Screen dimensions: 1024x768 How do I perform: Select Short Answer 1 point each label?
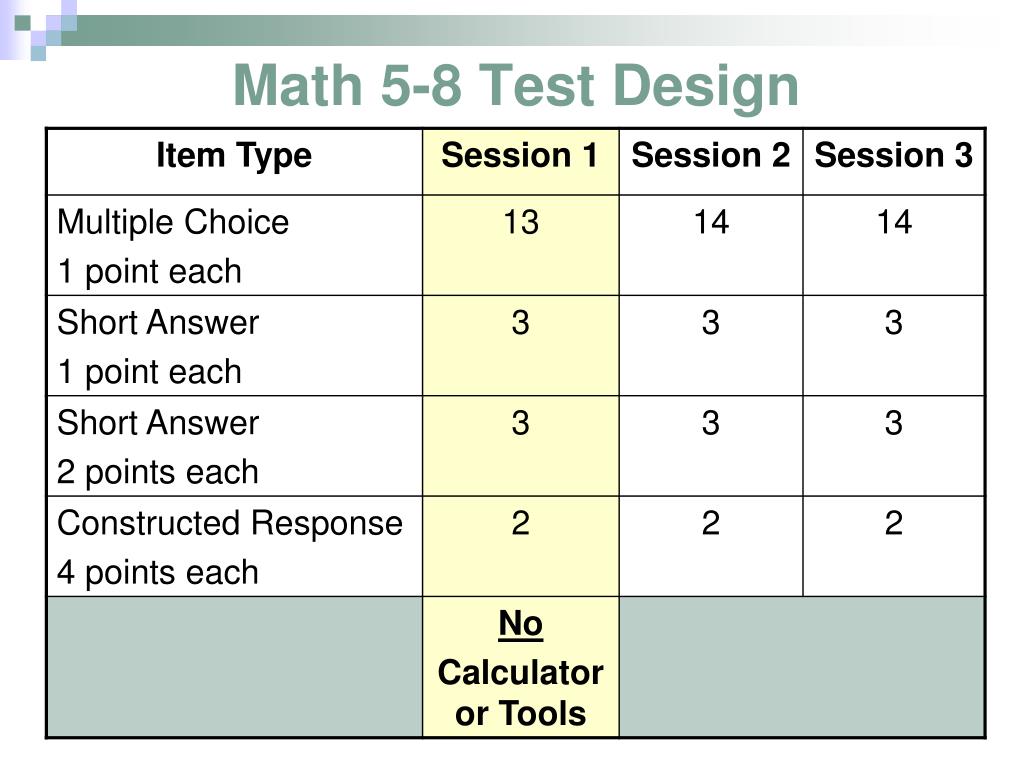coord(158,347)
